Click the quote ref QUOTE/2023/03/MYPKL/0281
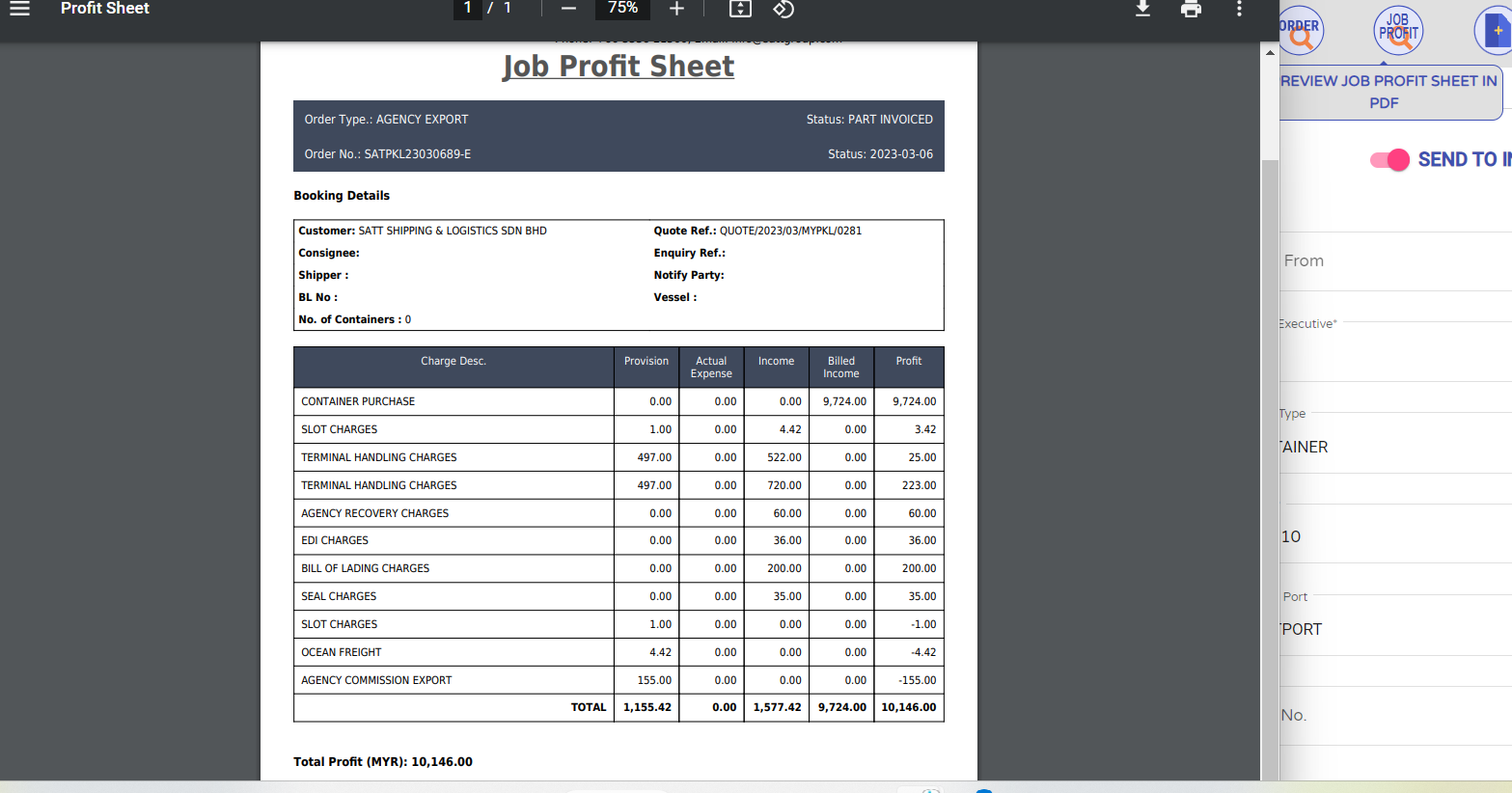The width and height of the screenshot is (1512, 793). pyautogui.click(x=790, y=231)
